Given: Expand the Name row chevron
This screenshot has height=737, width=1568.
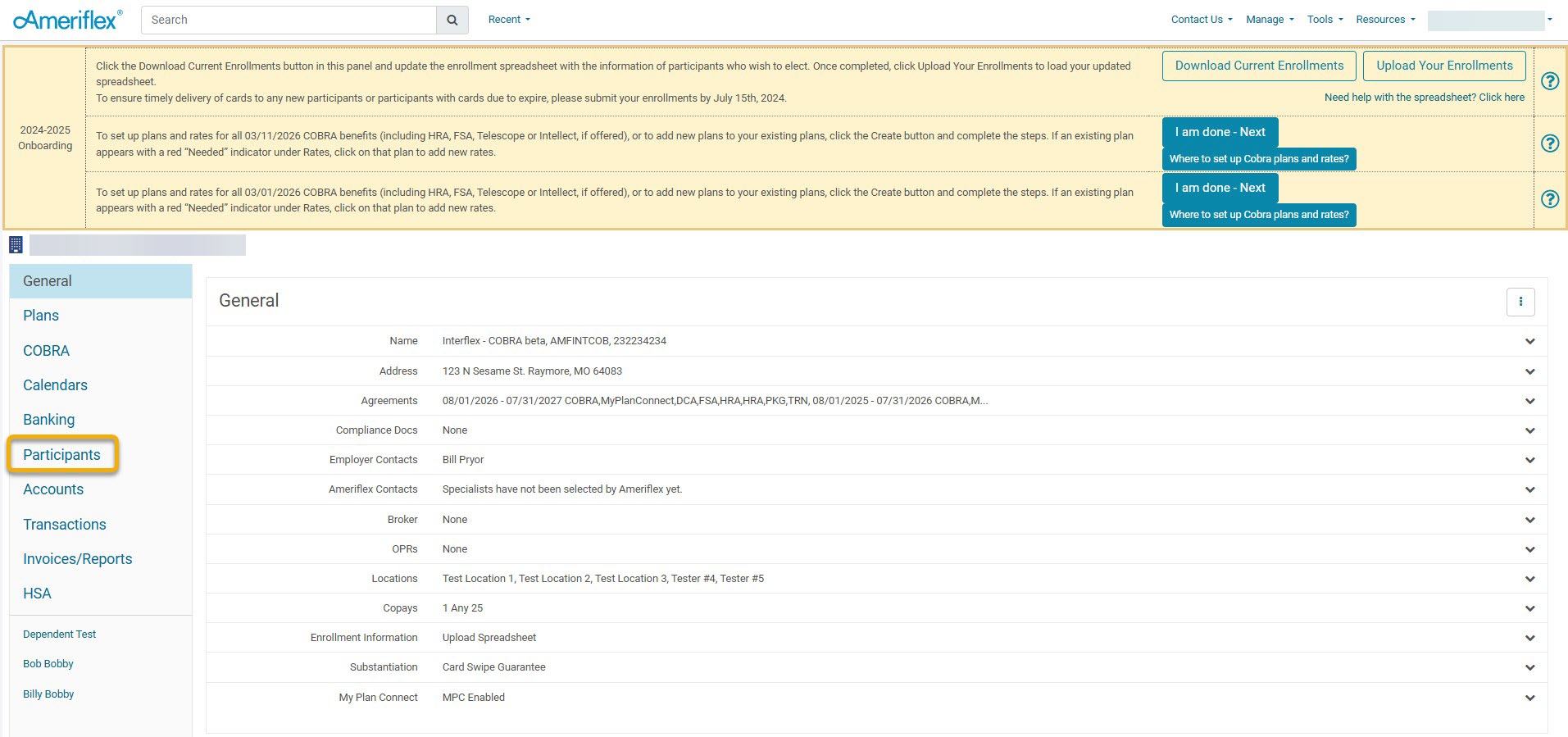Looking at the screenshot, I should pyautogui.click(x=1529, y=342).
